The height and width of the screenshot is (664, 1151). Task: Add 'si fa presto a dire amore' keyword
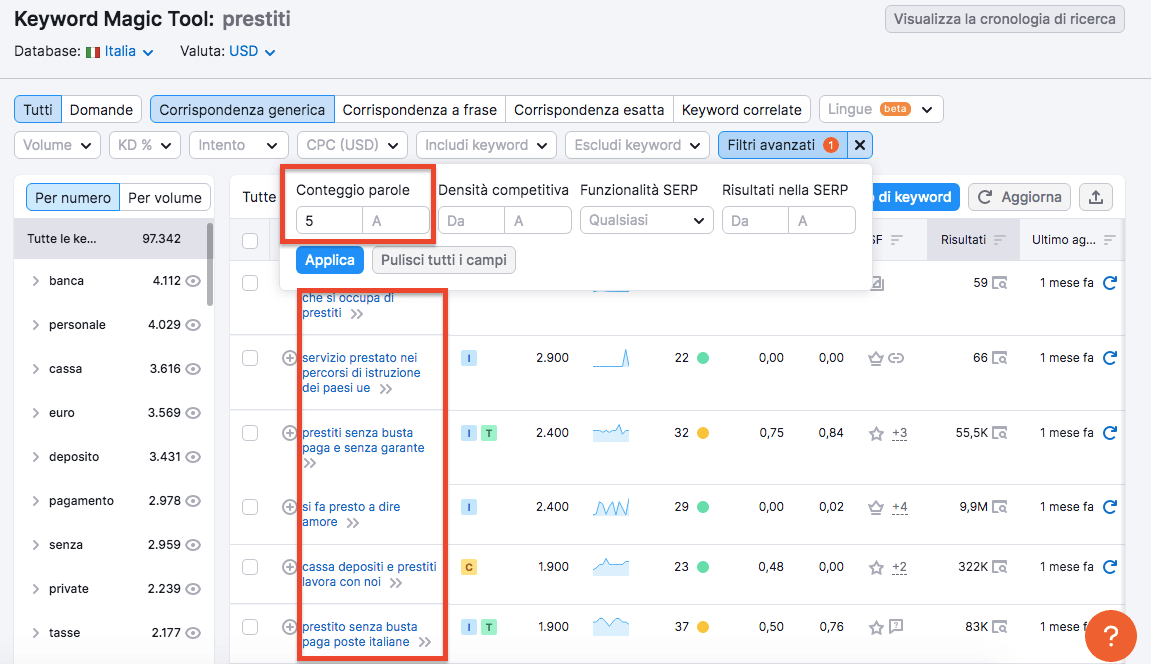pos(290,507)
